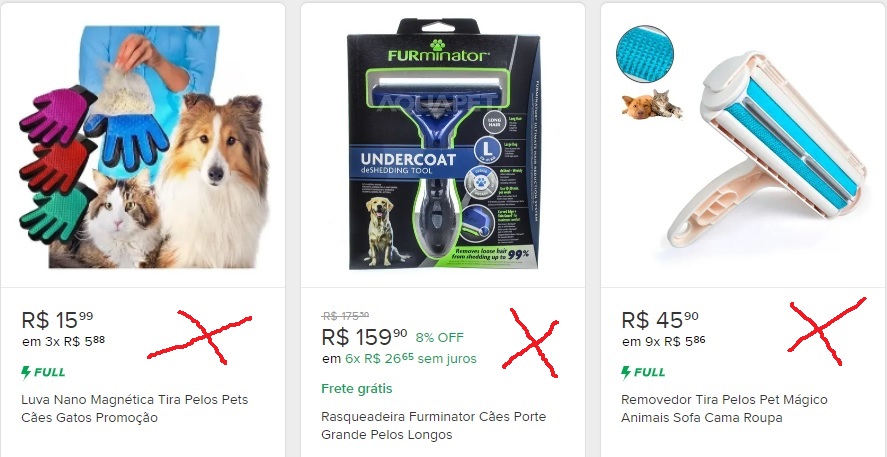Open Removedor Tira Pelos Pet Mágico title

coord(724,408)
